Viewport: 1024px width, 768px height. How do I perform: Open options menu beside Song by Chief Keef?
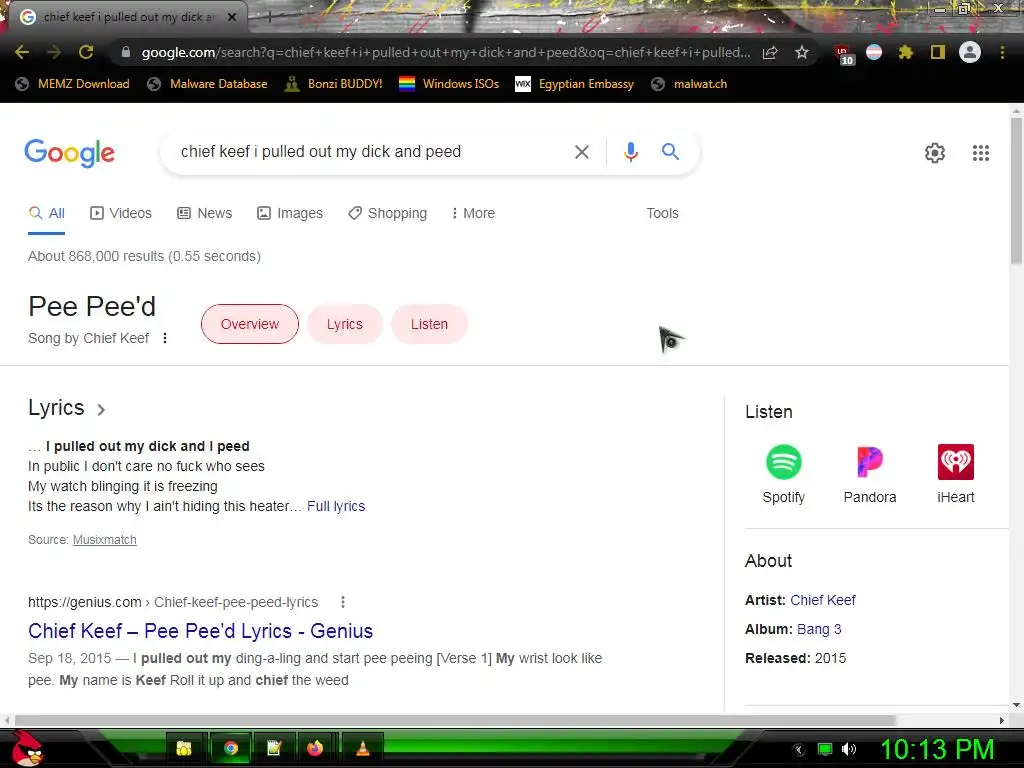tap(165, 338)
